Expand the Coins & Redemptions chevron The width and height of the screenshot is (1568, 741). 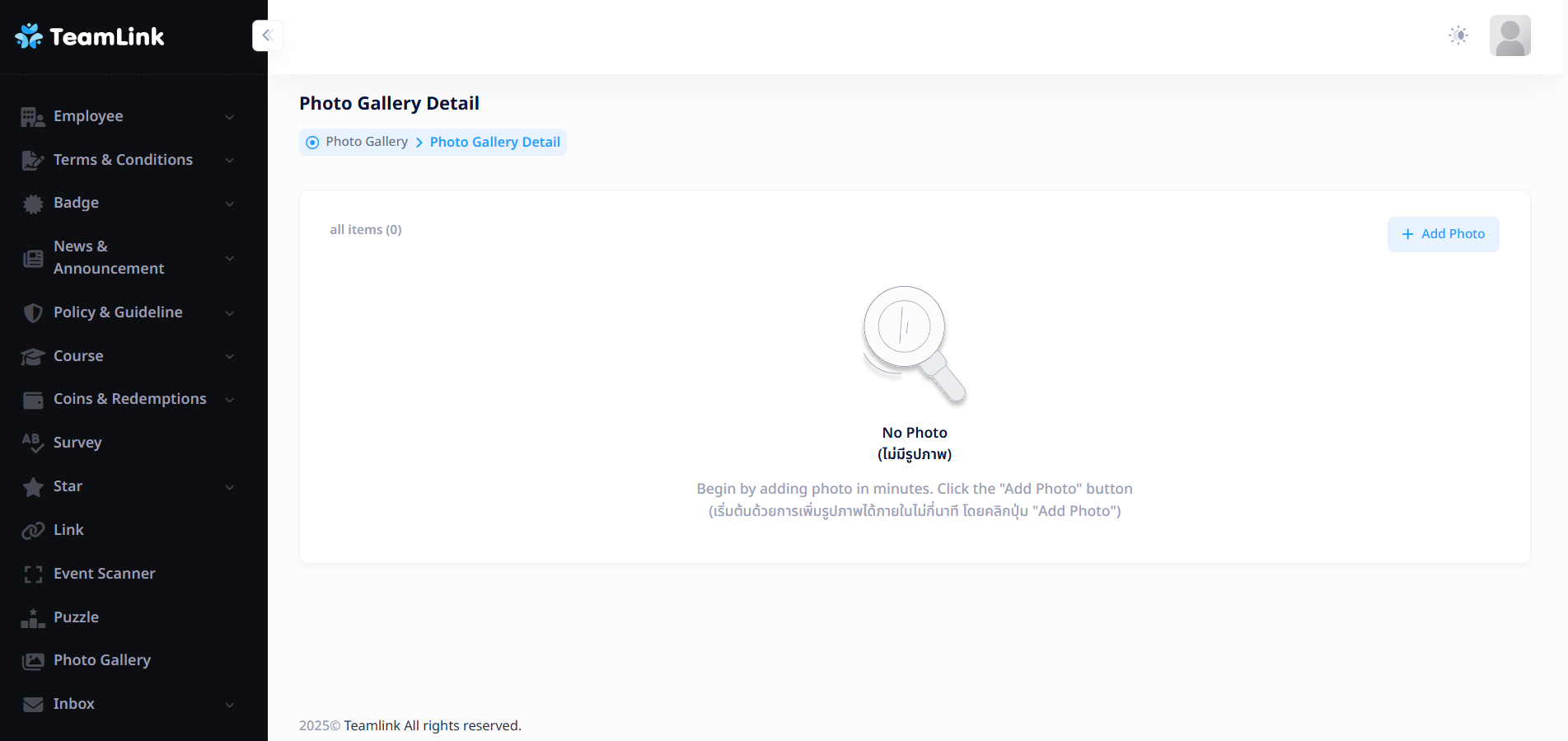point(230,400)
